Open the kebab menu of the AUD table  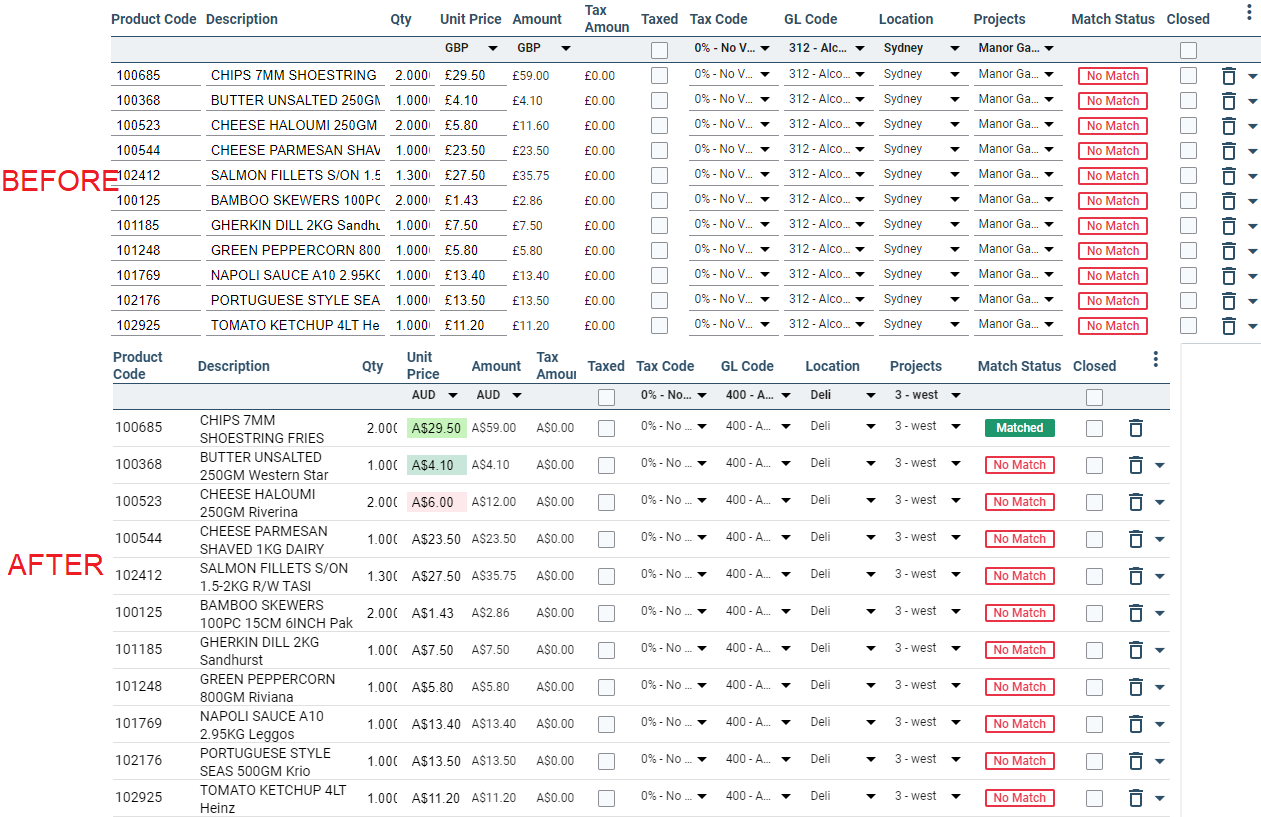(x=1156, y=359)
